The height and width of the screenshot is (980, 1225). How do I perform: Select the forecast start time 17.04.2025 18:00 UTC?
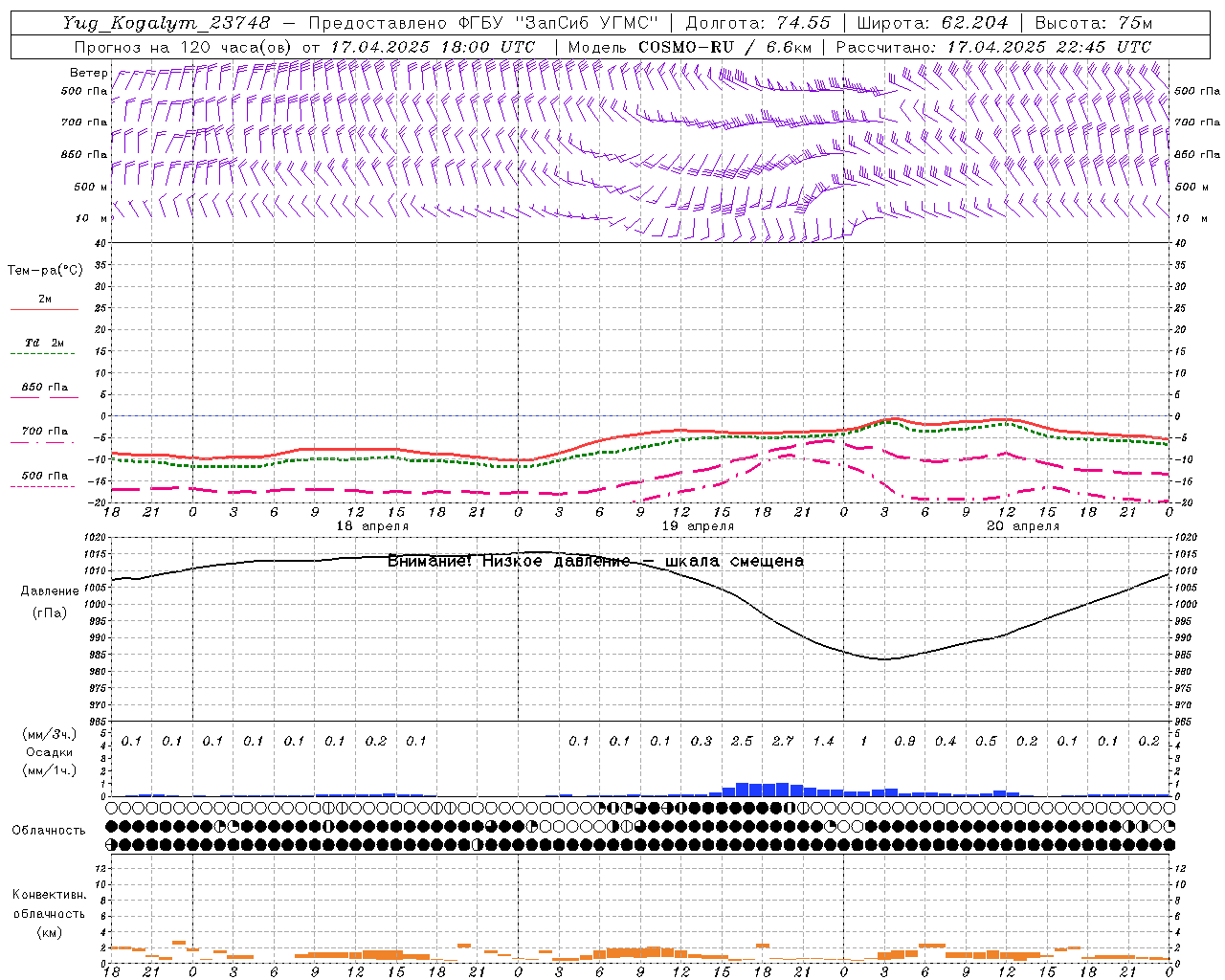click(433, 47)
